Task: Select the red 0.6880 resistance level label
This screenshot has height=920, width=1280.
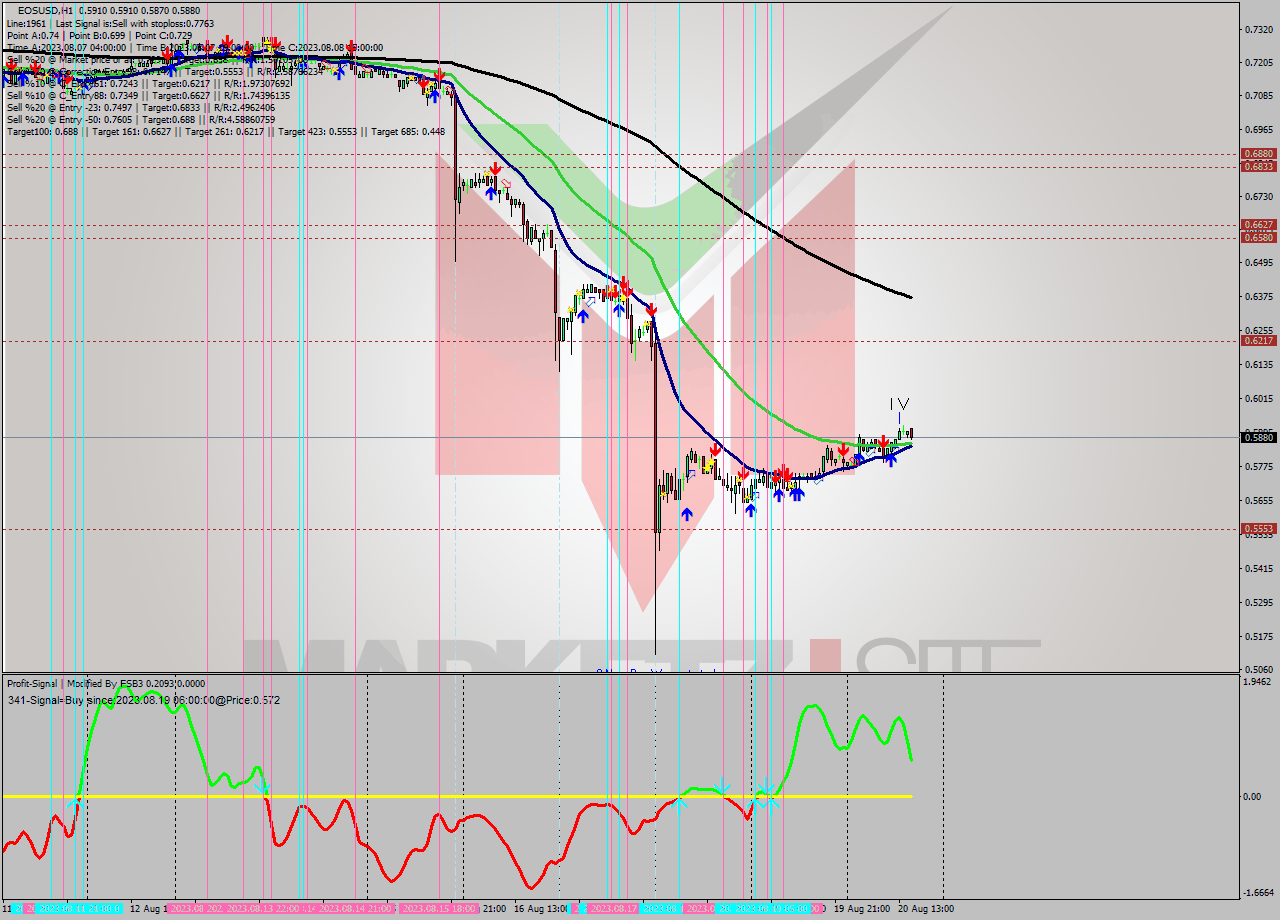Action: point(1258,153)
